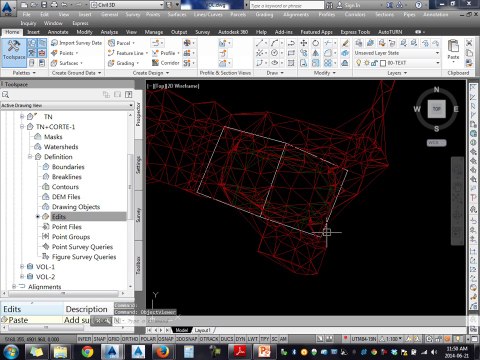Click the layer lightbulb on/off icon

(359, 63)
